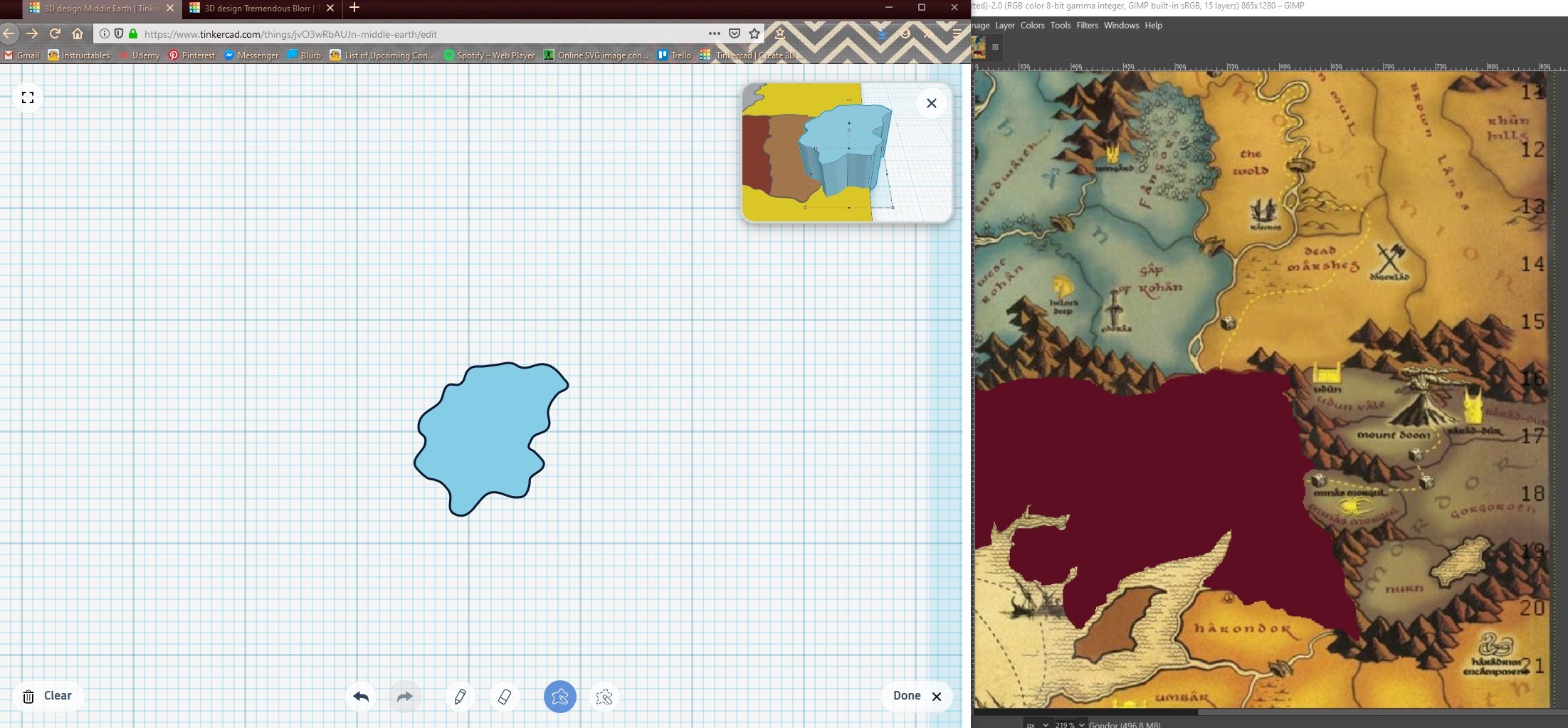Screen dimensions: 1568x728
Task: Open the Firefox hamburger menu
Action: click(x=957, y=33)
